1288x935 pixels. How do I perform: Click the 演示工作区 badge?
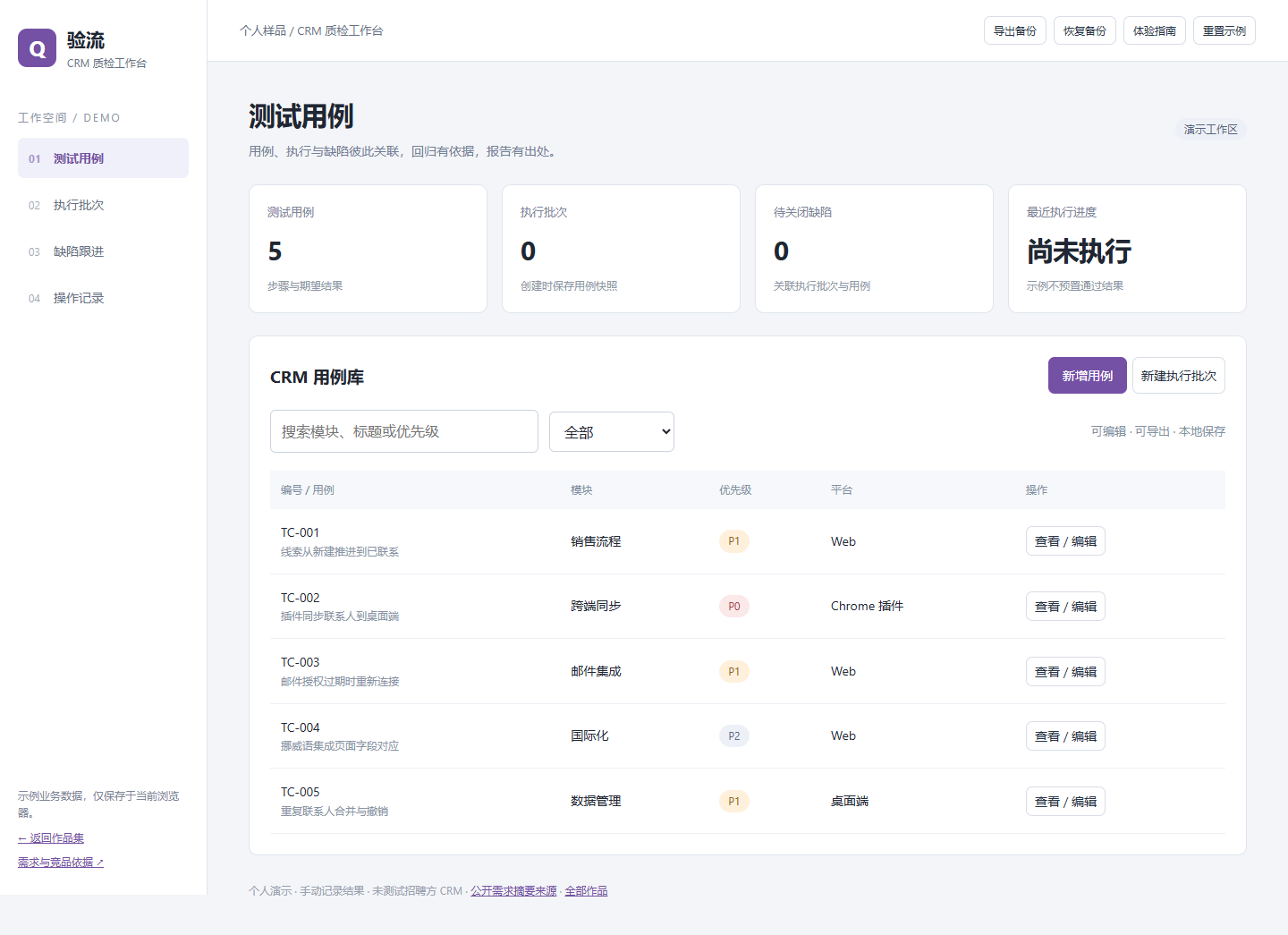(1211, 130)
